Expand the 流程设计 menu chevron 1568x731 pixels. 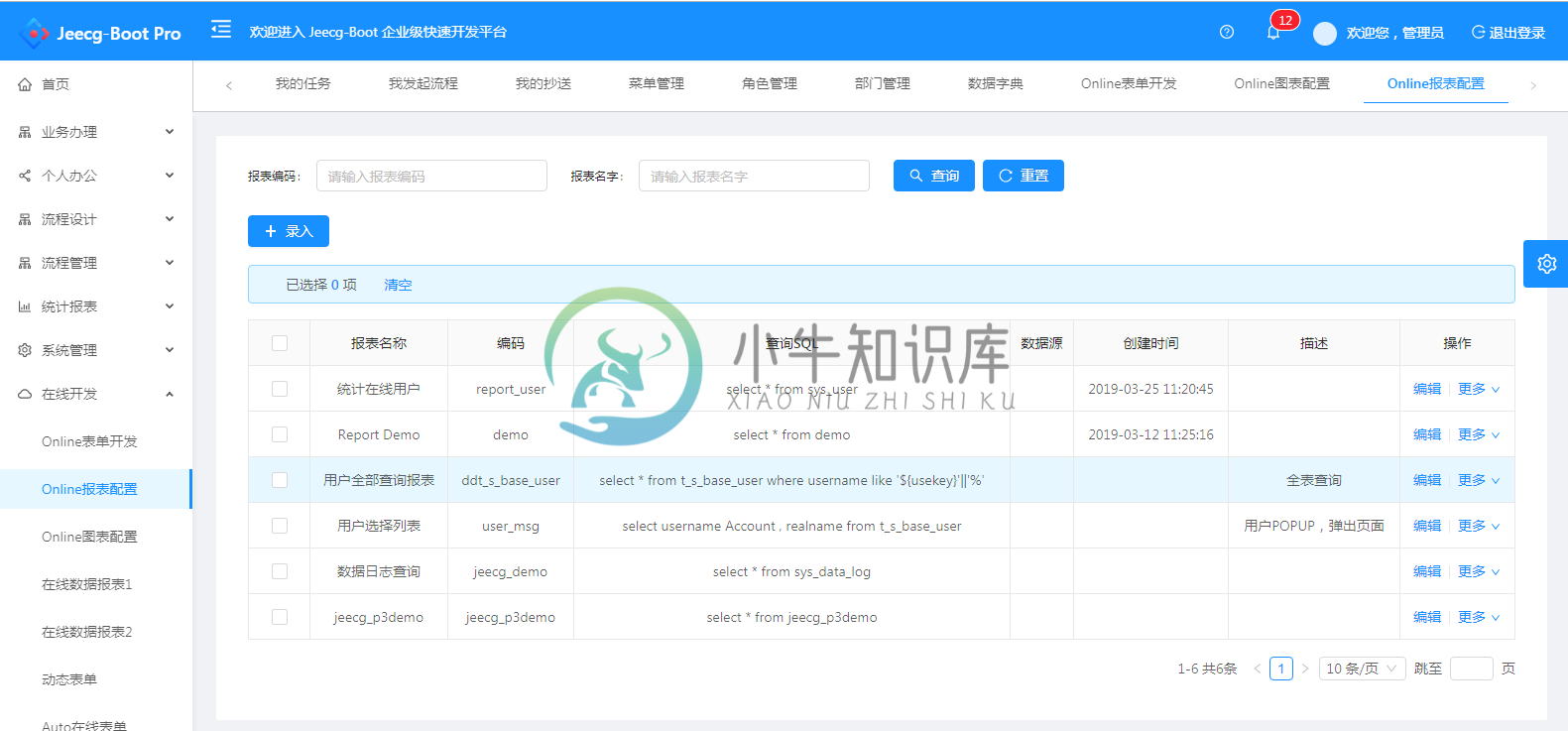pyautogui.click(x=170, y=219)
